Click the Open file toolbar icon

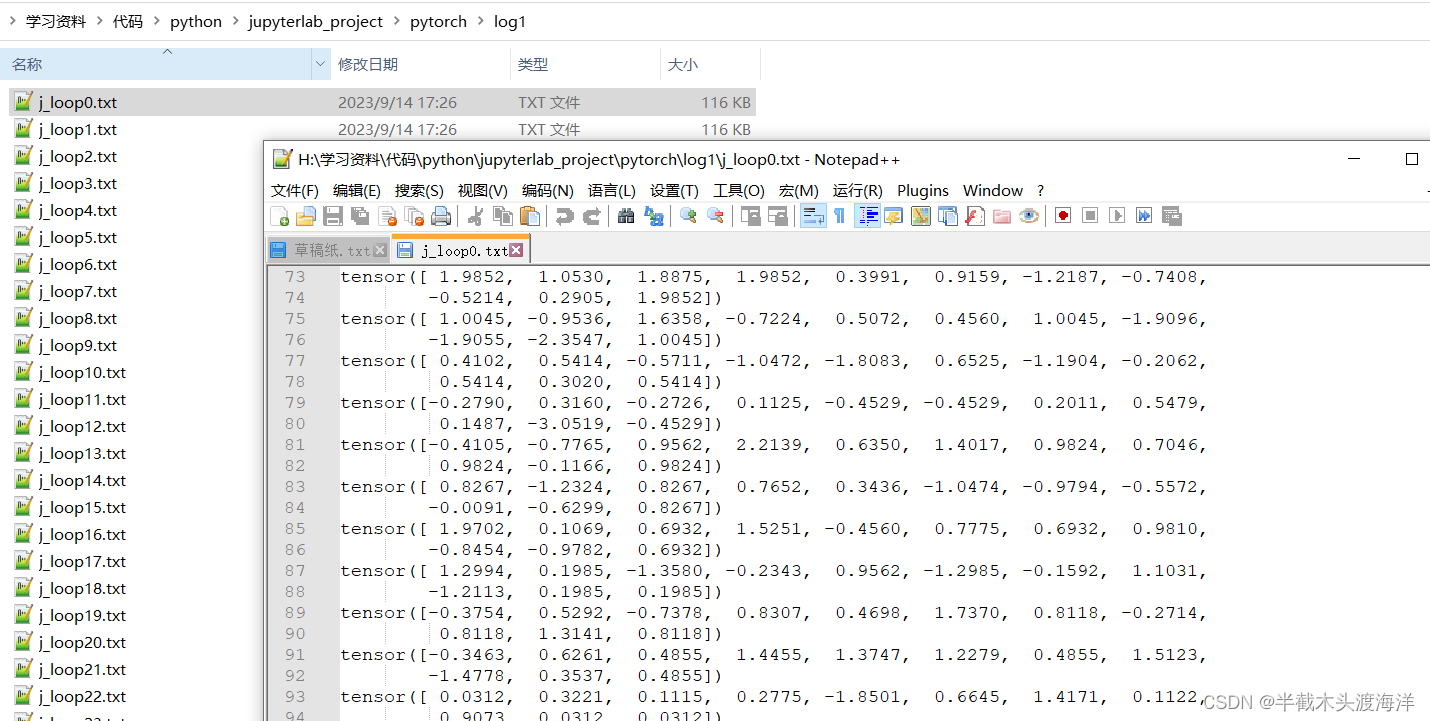pyautogui.click(x=306, y=216)
